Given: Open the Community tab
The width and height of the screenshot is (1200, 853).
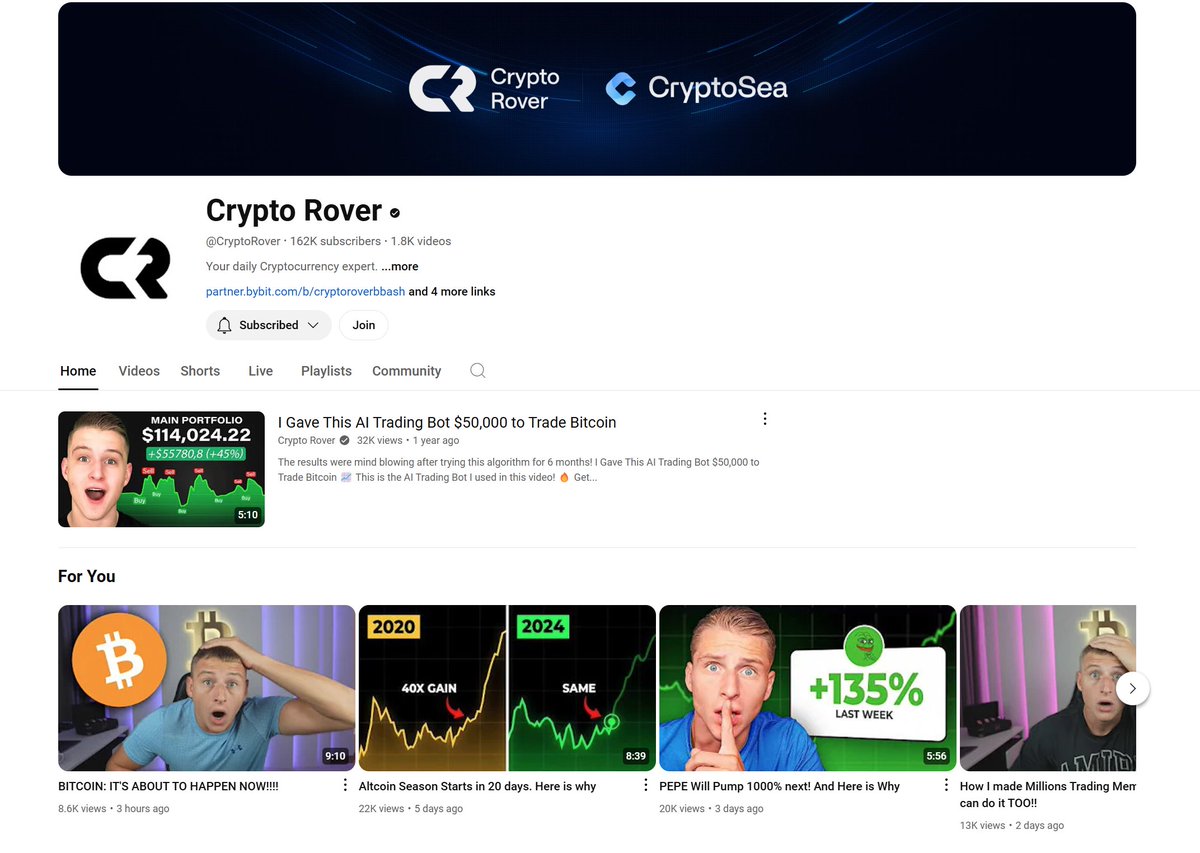Looking at the screenshot, I should (x=406, y=371).
